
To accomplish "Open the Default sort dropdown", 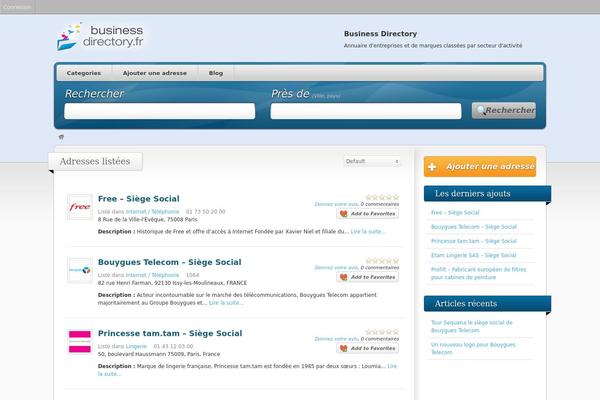I will pos(372,161).
